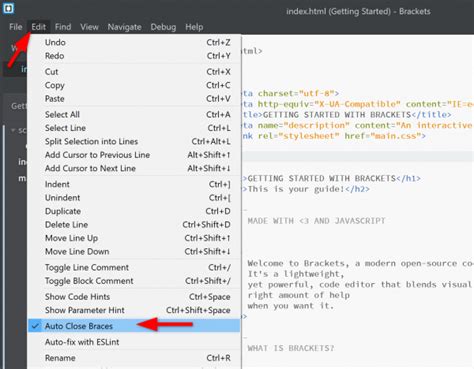Choose Duplicate from the menu
Screen dimensions: 474x369
click(x=134, y=211)
